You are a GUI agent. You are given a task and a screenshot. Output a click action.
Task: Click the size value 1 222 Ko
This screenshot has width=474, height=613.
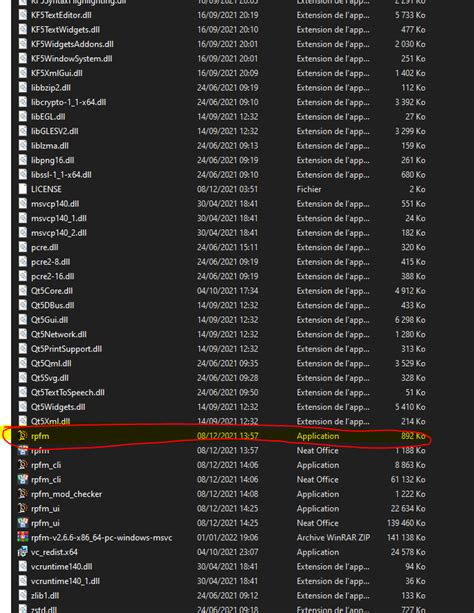(x=410, y=494)
